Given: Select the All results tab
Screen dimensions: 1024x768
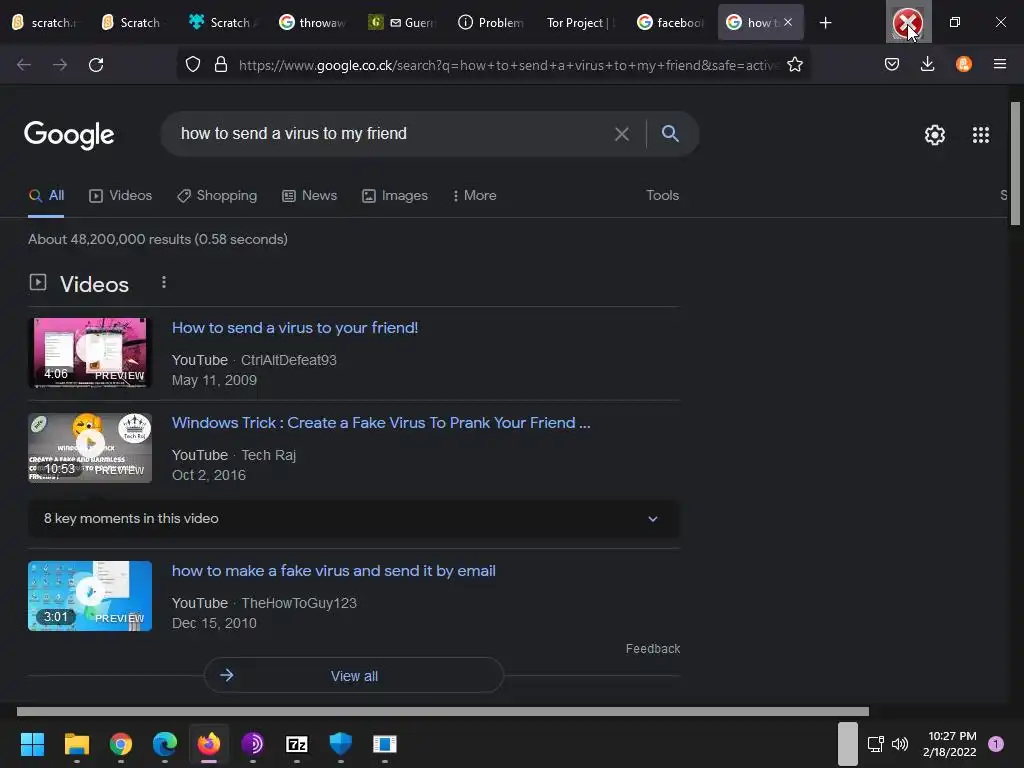Looking at the screenshot, I should (46, 195).
